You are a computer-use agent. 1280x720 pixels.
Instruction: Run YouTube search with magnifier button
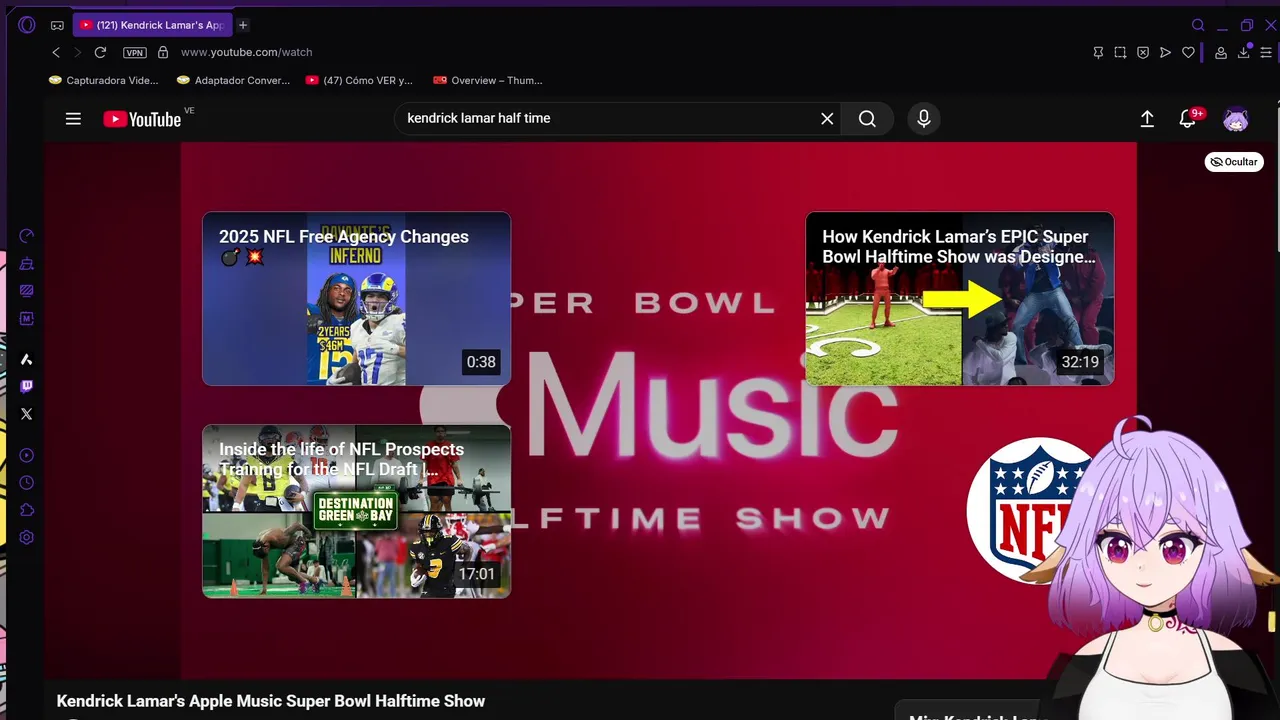[867, 118]
